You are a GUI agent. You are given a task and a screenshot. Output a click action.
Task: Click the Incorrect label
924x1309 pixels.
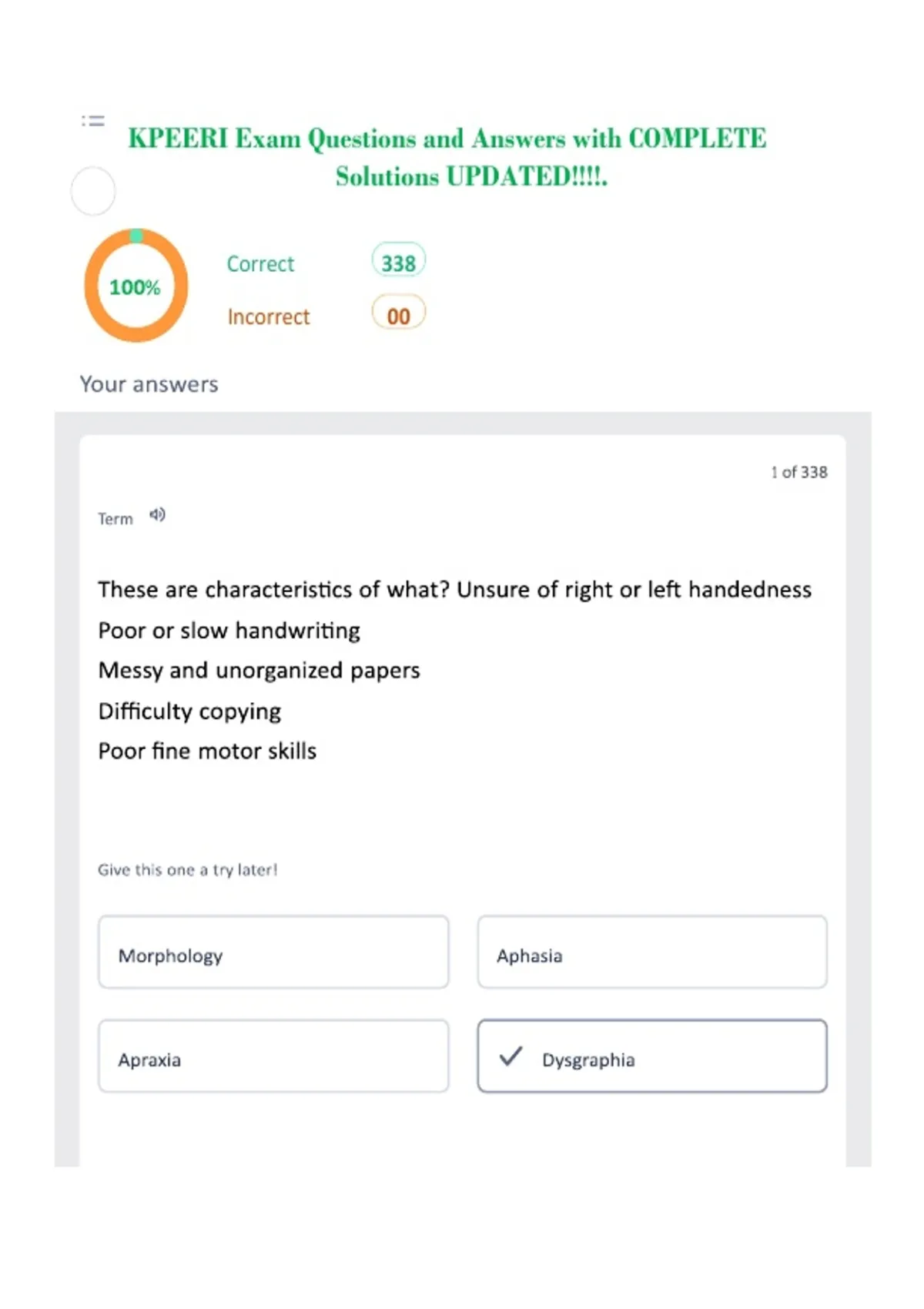point(269,316)
